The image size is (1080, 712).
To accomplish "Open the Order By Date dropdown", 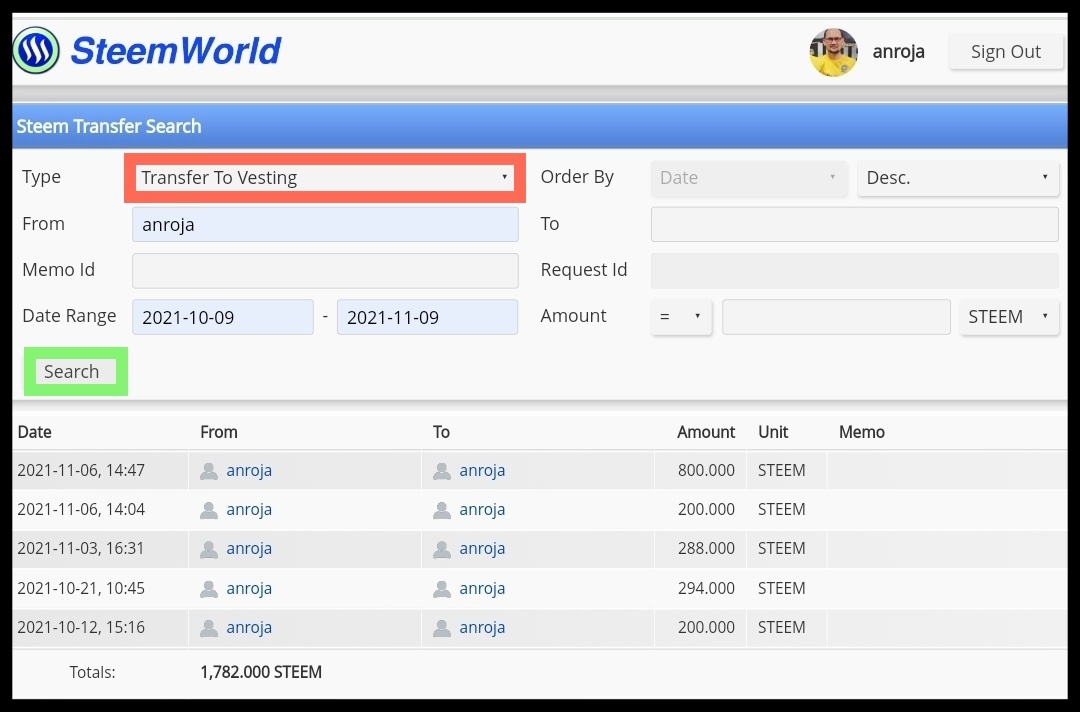I will click(x=749, y=178).
